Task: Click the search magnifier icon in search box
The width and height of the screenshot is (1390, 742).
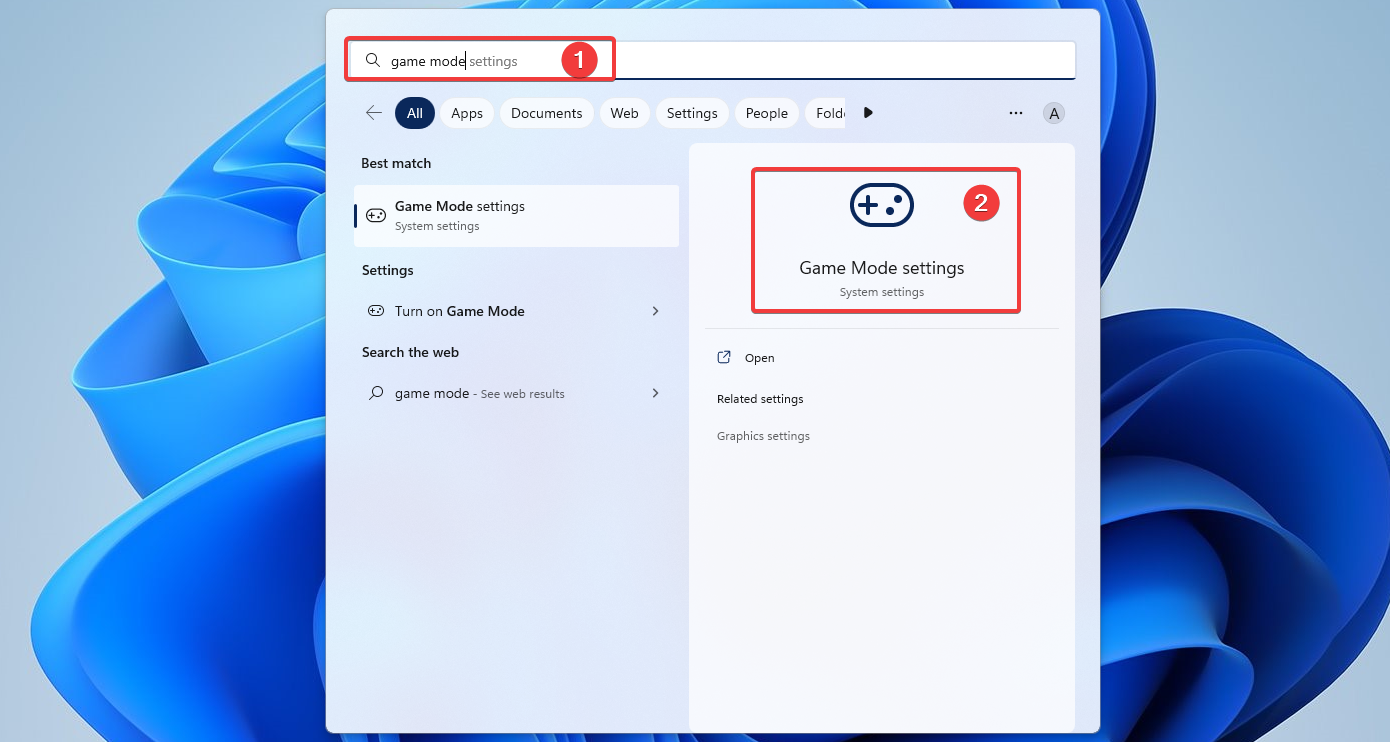Action: [x=373, y=61]
